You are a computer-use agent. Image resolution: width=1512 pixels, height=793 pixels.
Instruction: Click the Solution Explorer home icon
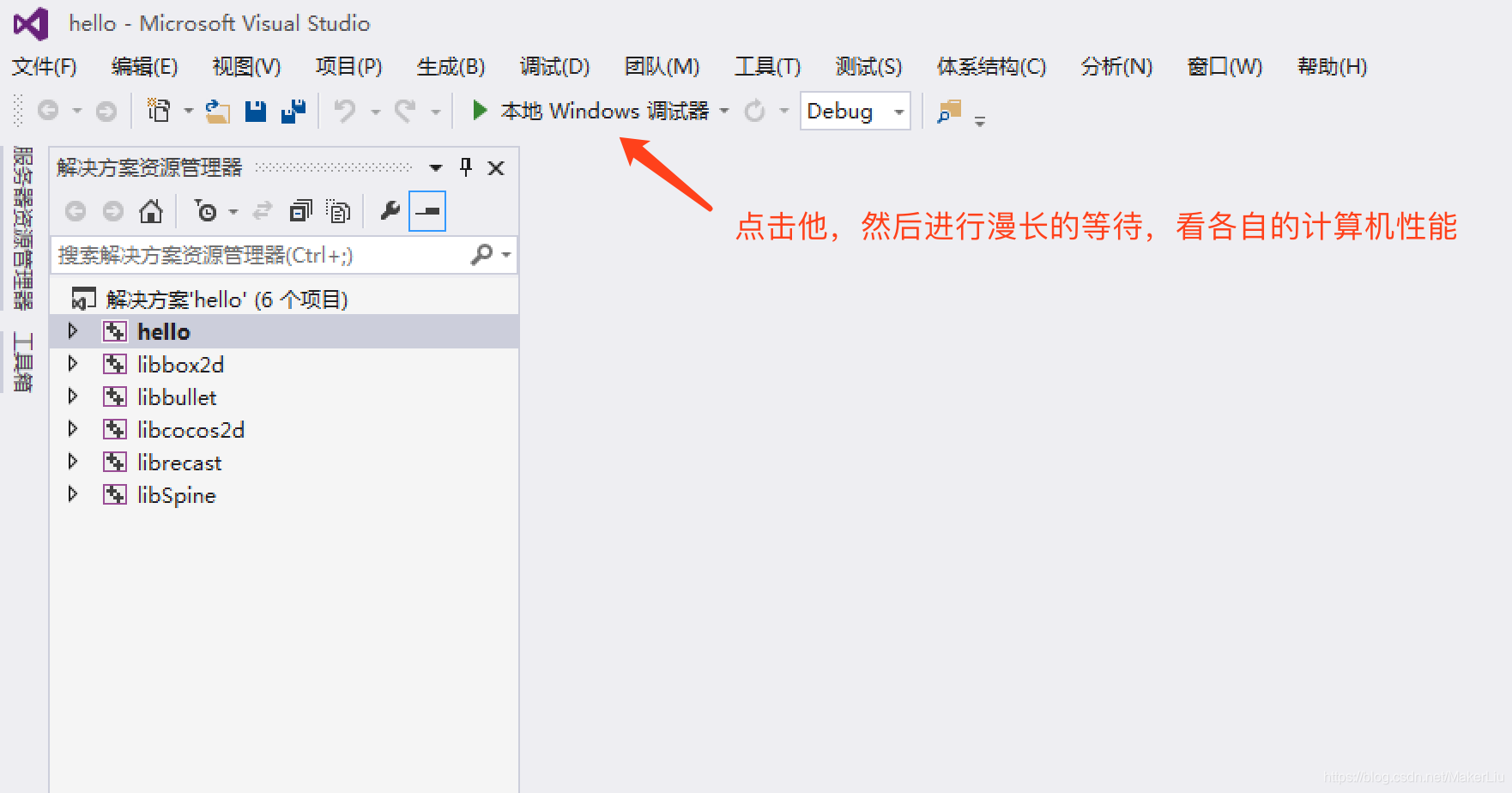tap(151, 211)
